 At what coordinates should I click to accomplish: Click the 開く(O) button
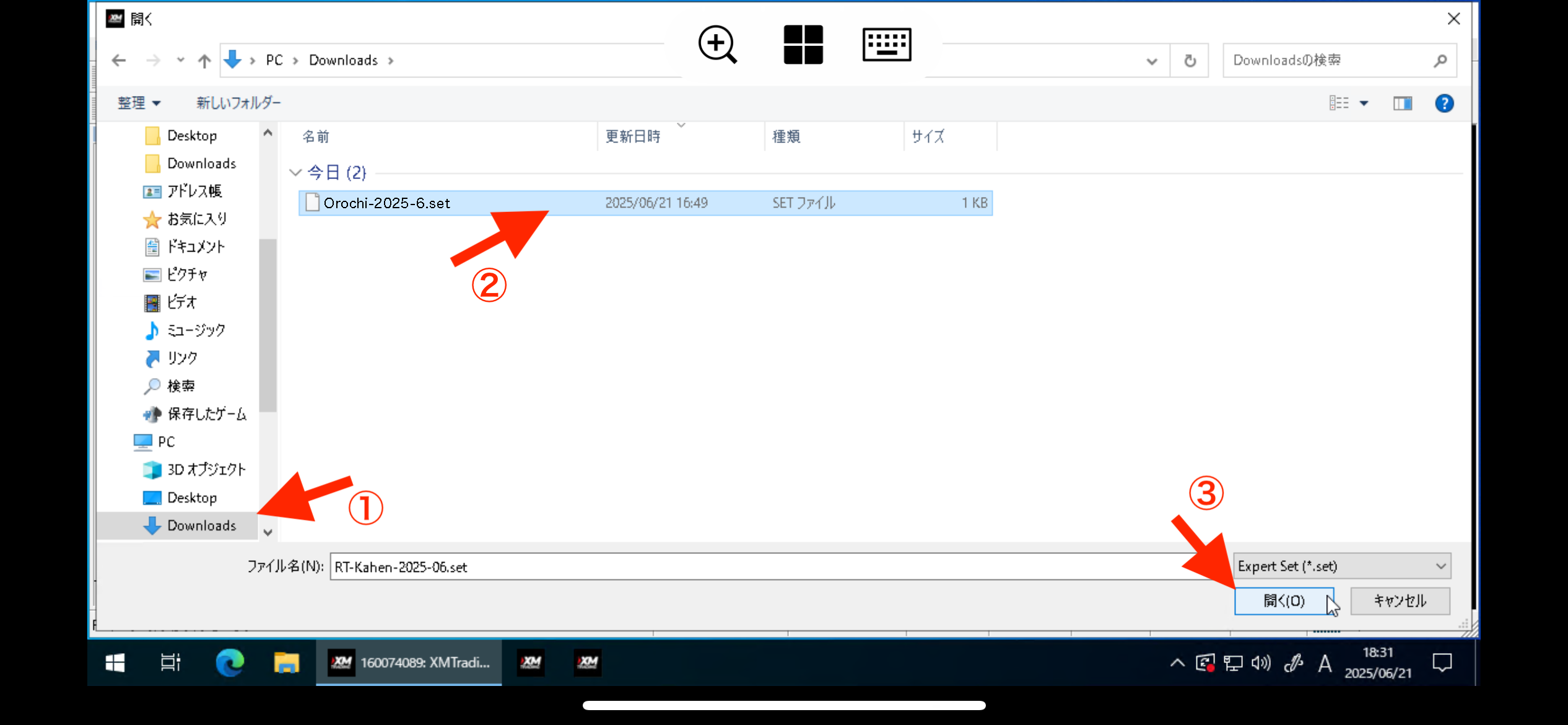pos(1284,600)
